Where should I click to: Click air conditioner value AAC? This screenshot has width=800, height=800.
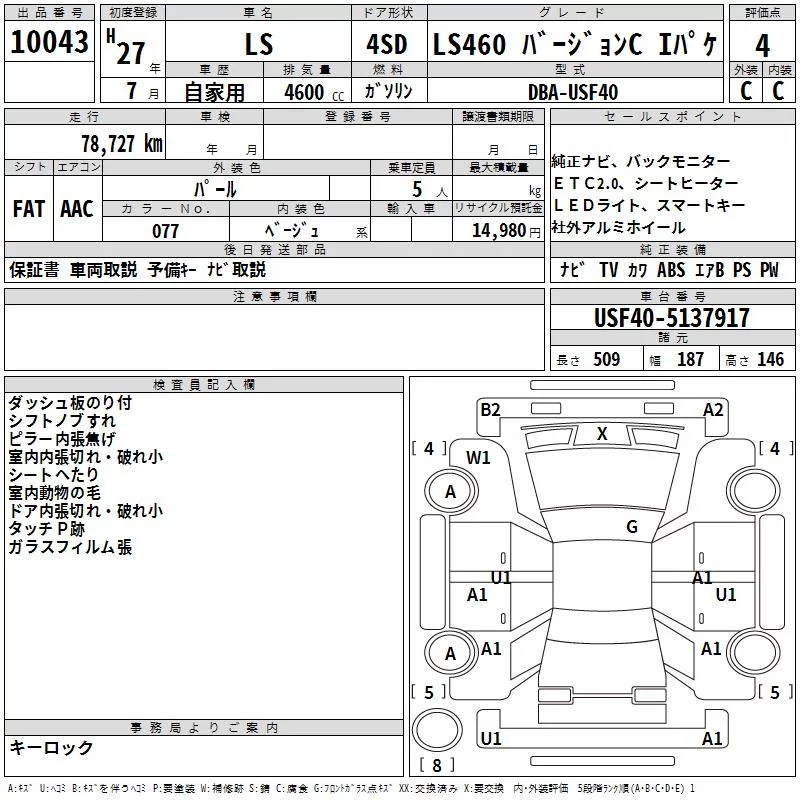[77, 209]
